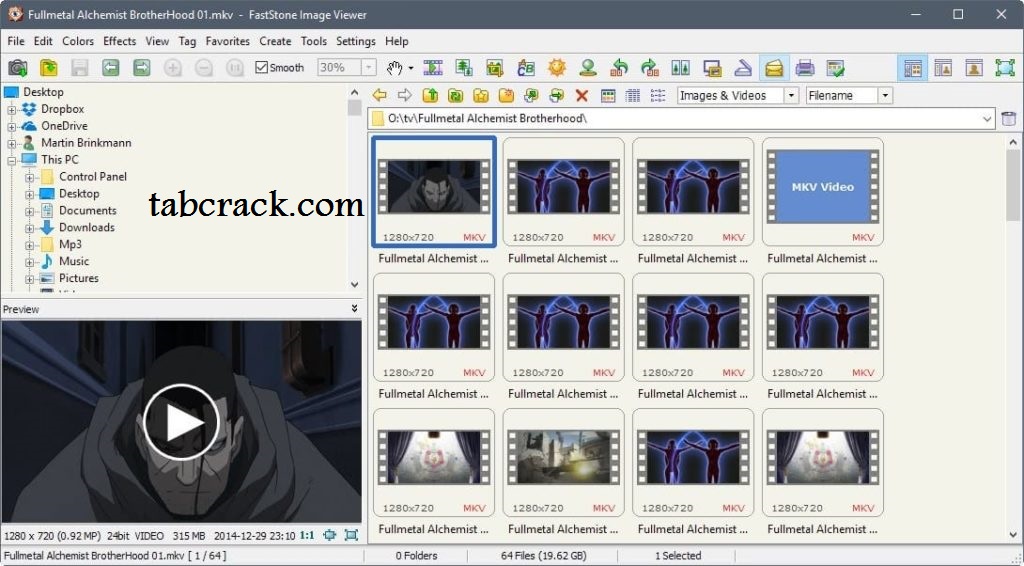Image resolution: width=1024 pixels, height=566 pixels.
Task: Switch to full screen with the green corner-arrows icon
Action: click(1005, 67)
